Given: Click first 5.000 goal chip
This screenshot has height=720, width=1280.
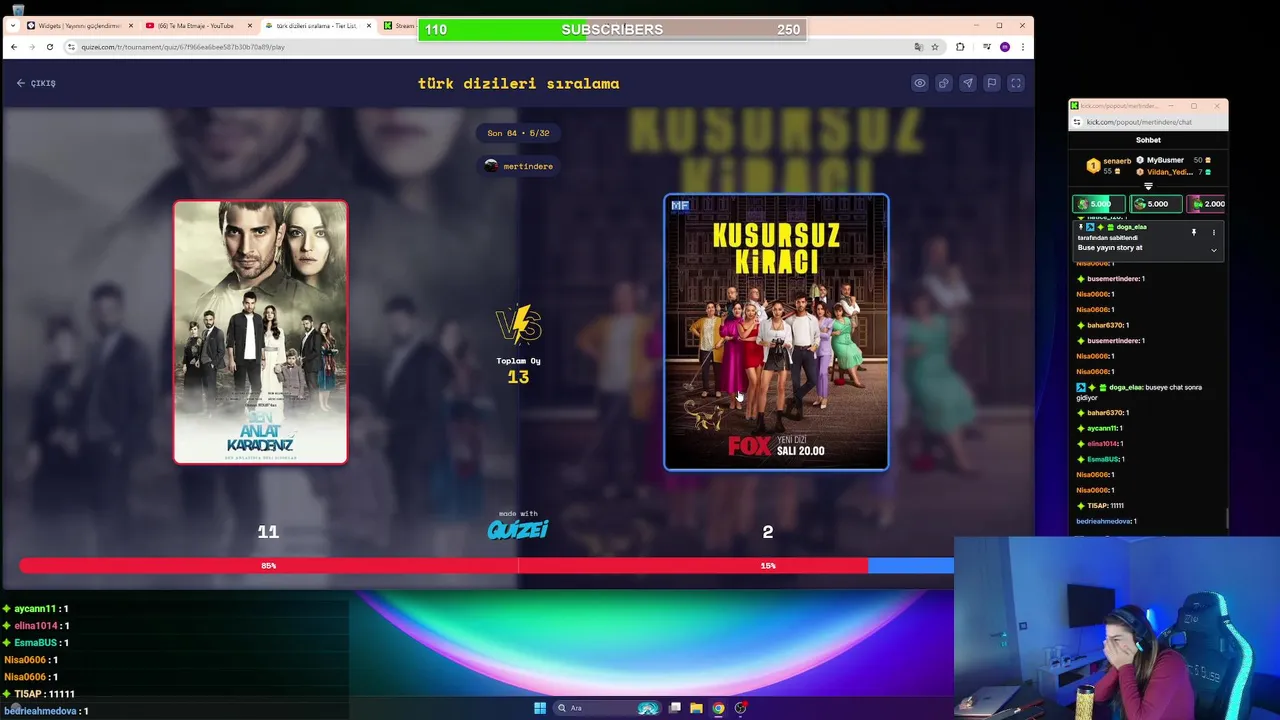Looking at the screenshot, I should [1098, 204].
